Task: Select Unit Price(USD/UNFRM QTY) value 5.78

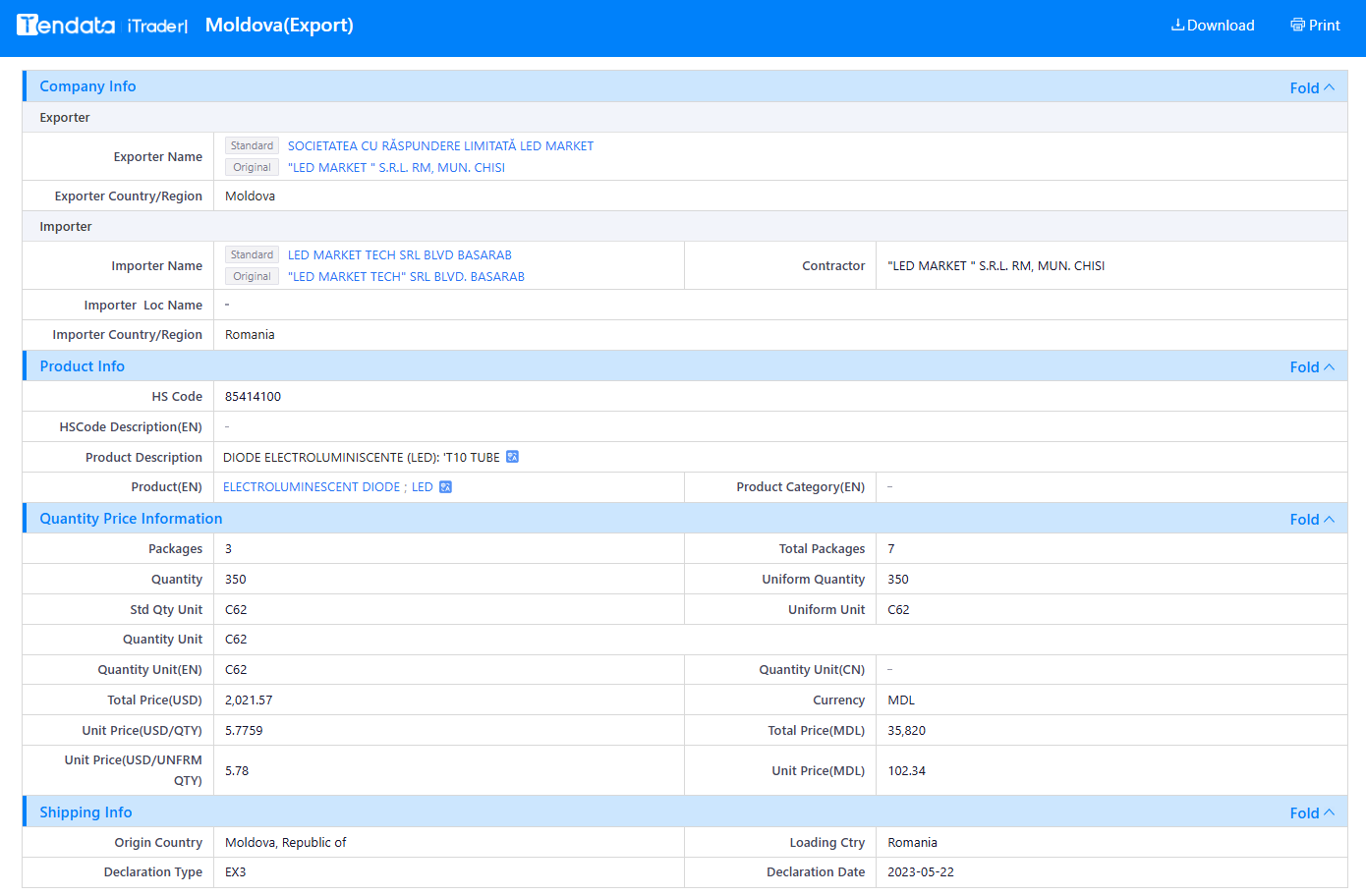Action: pyautogui.click(x=237, y=770)
